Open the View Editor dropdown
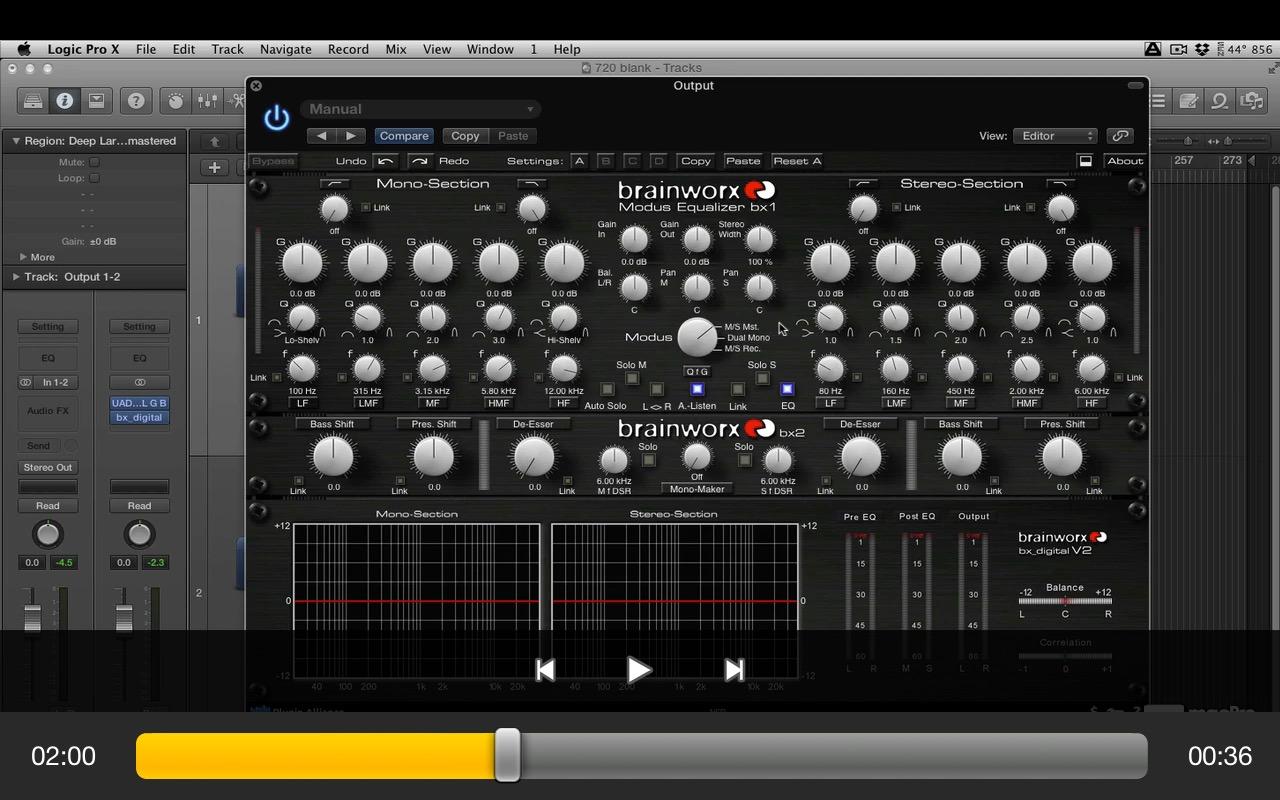 point(1055,136)
